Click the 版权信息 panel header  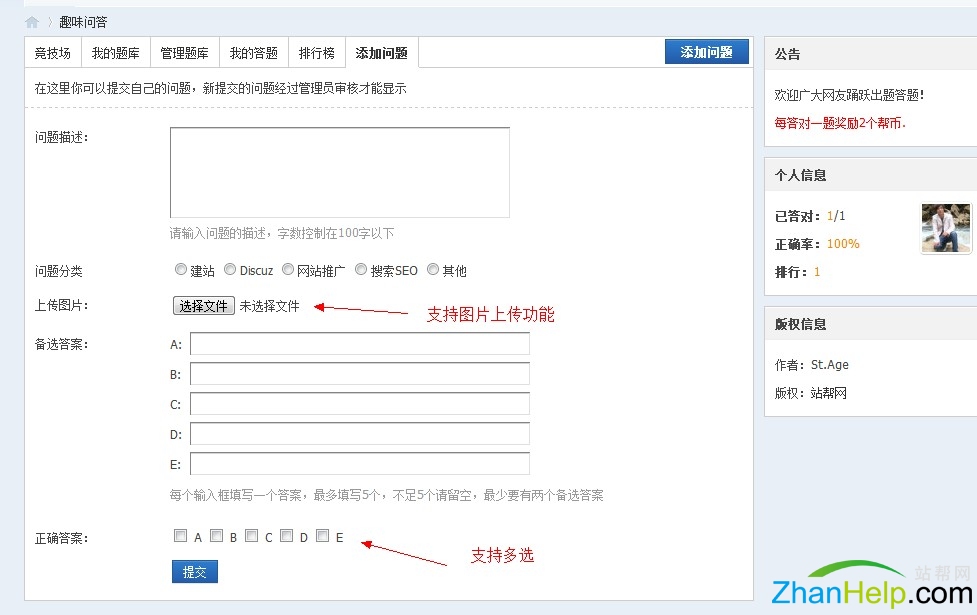coord(870,324)
